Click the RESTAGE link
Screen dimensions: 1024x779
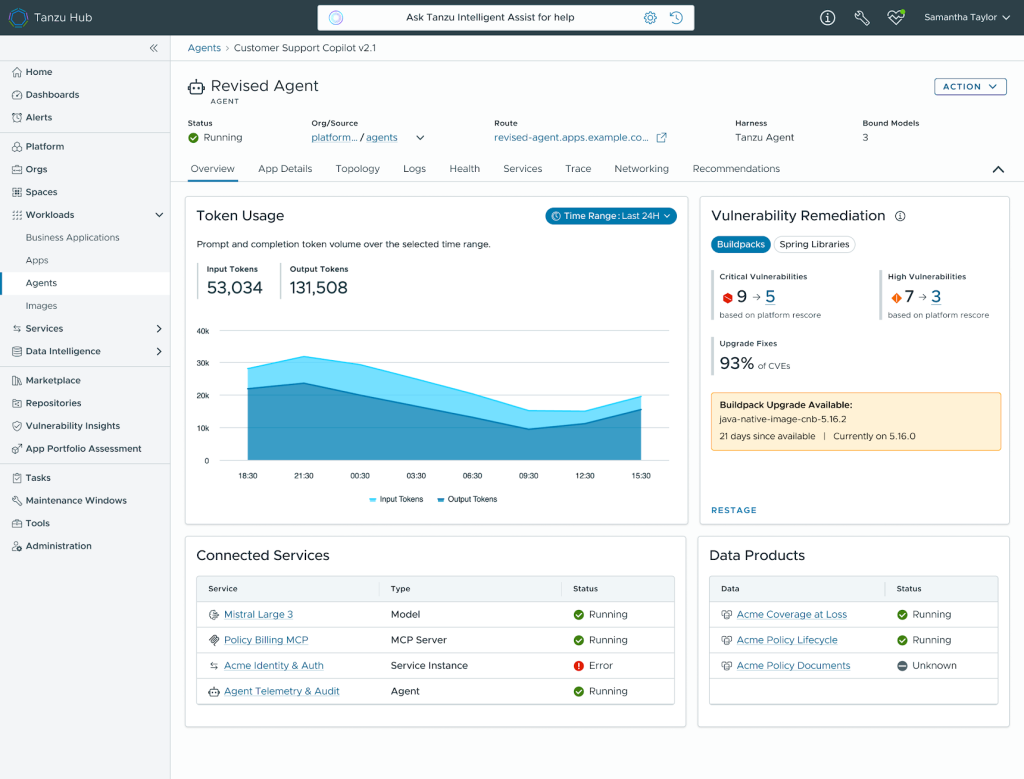click(x=733, y=510)
